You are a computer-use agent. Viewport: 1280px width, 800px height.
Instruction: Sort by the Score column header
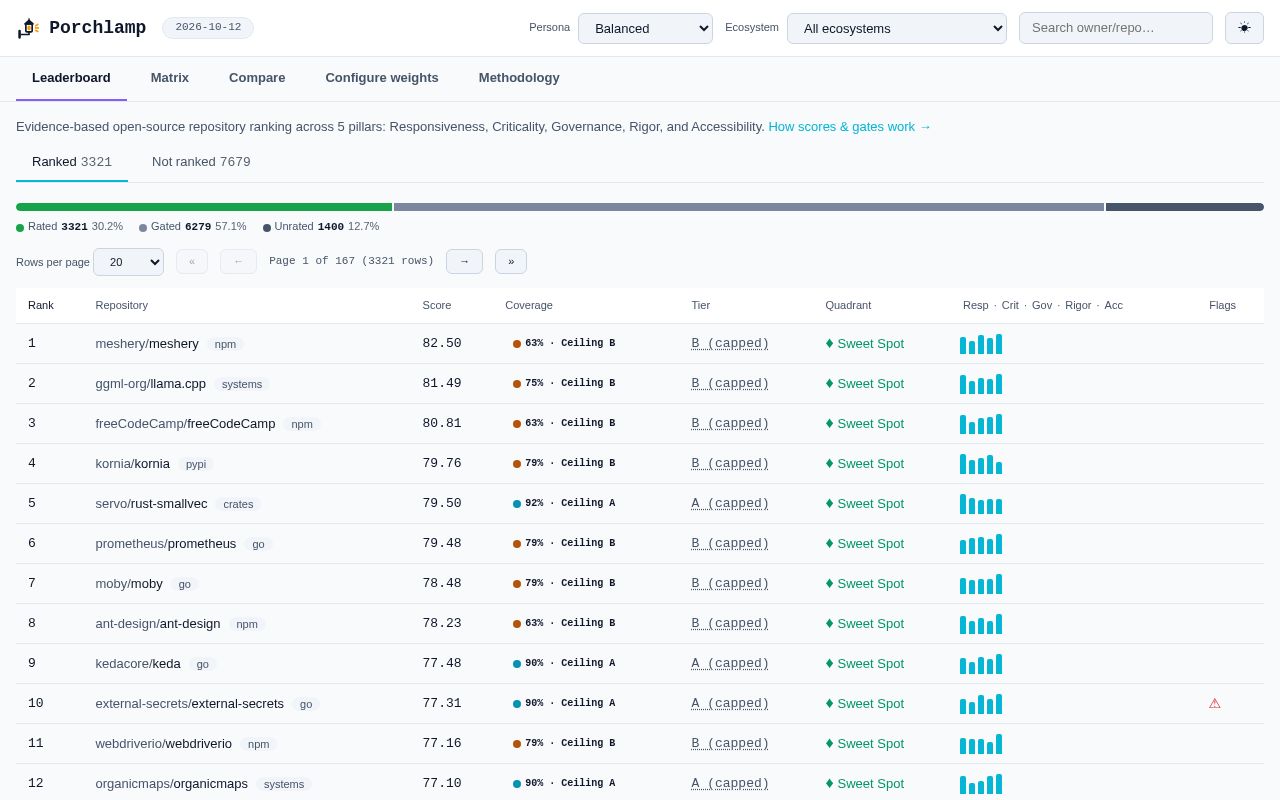coord(437,305)
